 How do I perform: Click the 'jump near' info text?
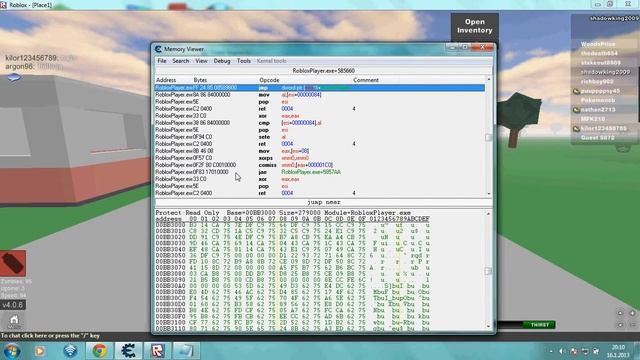point(324,202)
